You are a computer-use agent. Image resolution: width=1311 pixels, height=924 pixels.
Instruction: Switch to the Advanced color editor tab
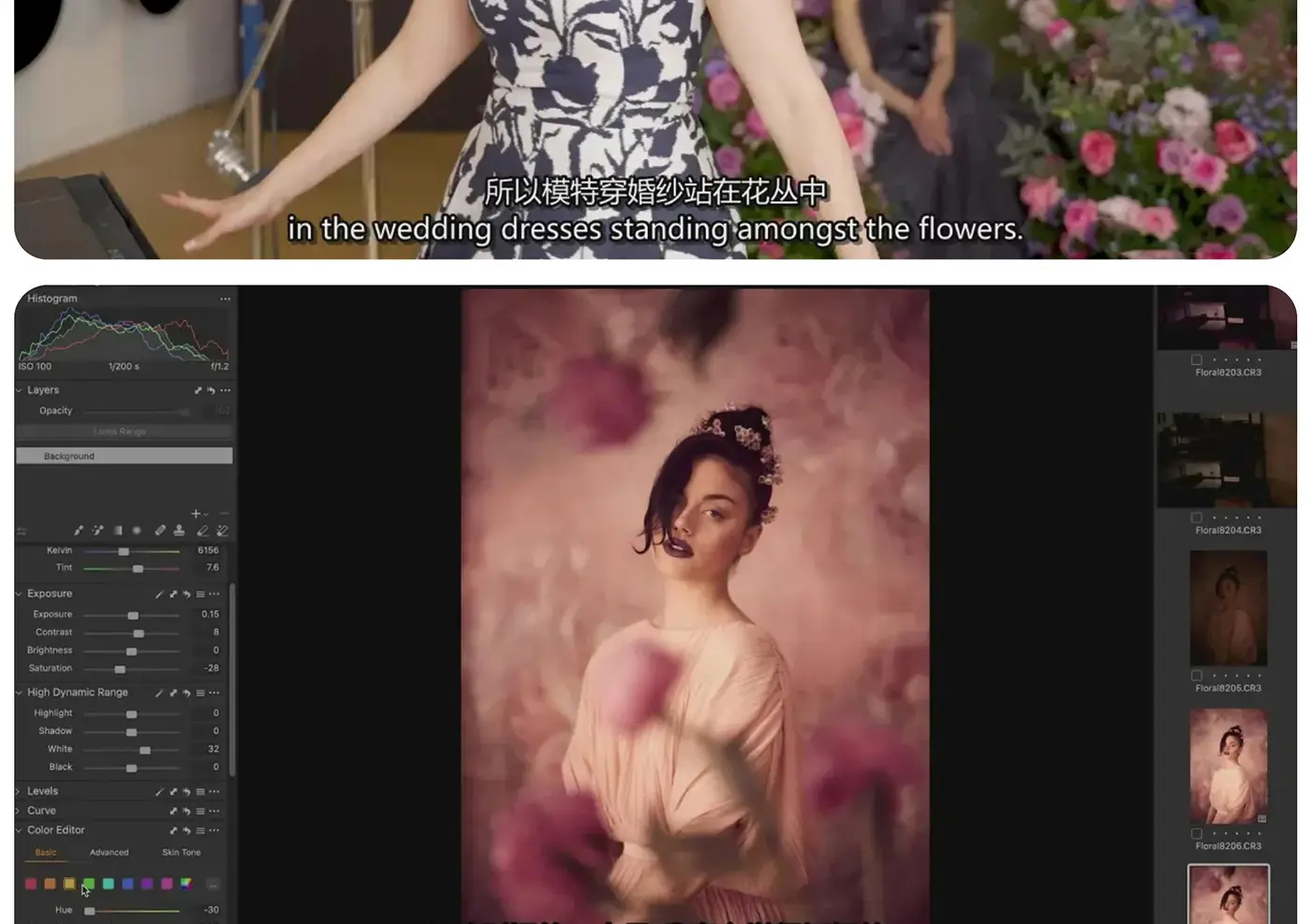[x=110, y=853]
